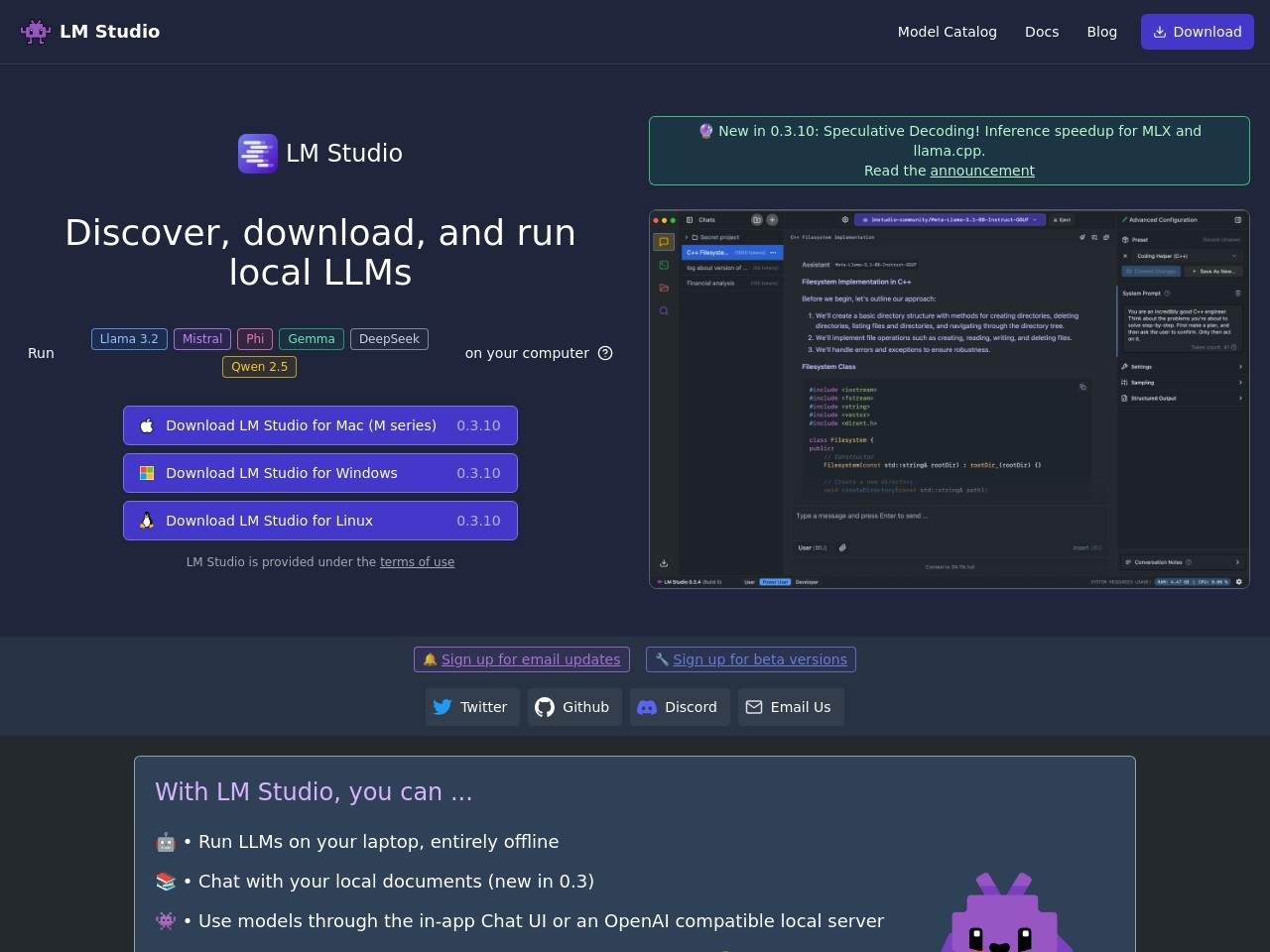Image resolution: width=1270 pixels, height=952 pixels.
Task: Open the Model Catalog page
Action: point(947,32)
